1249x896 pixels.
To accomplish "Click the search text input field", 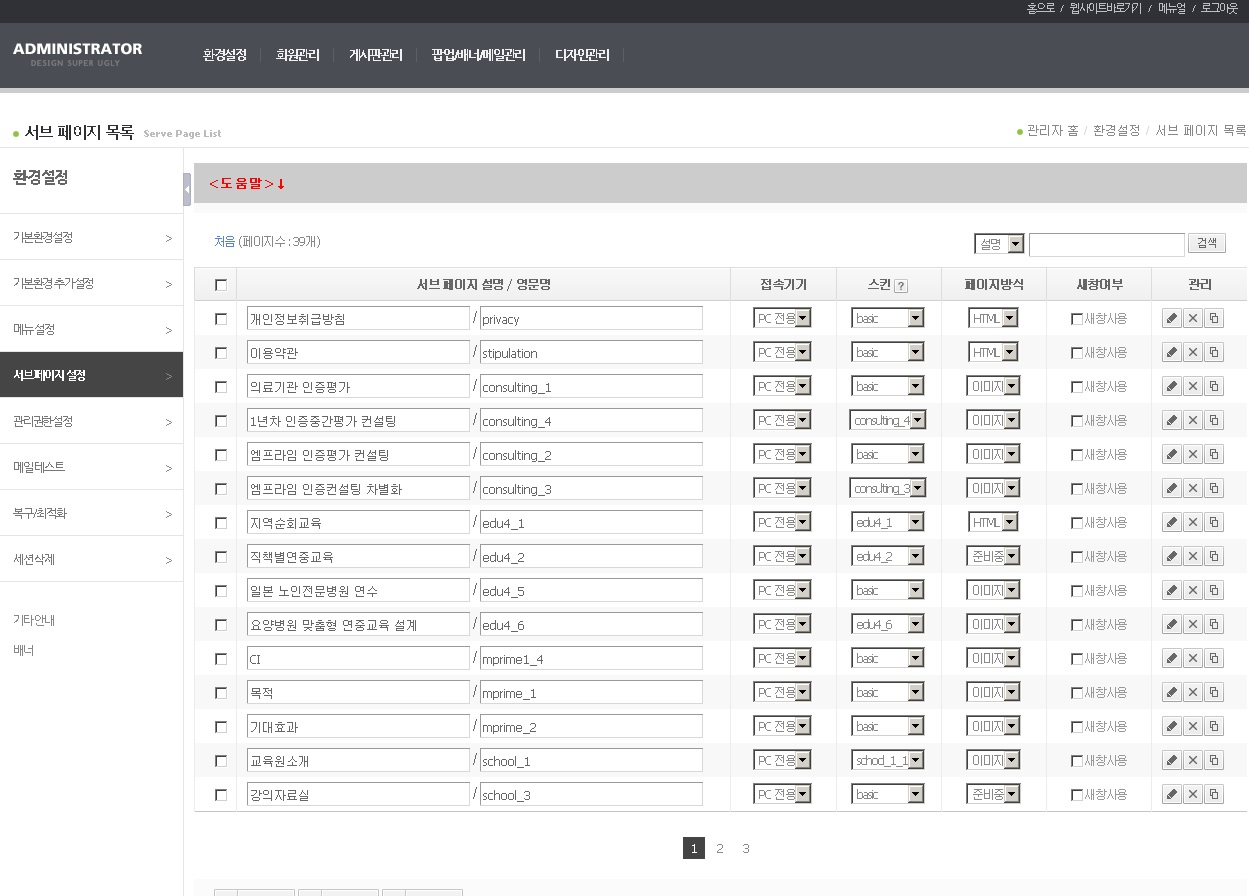I will click(1106, 245).
